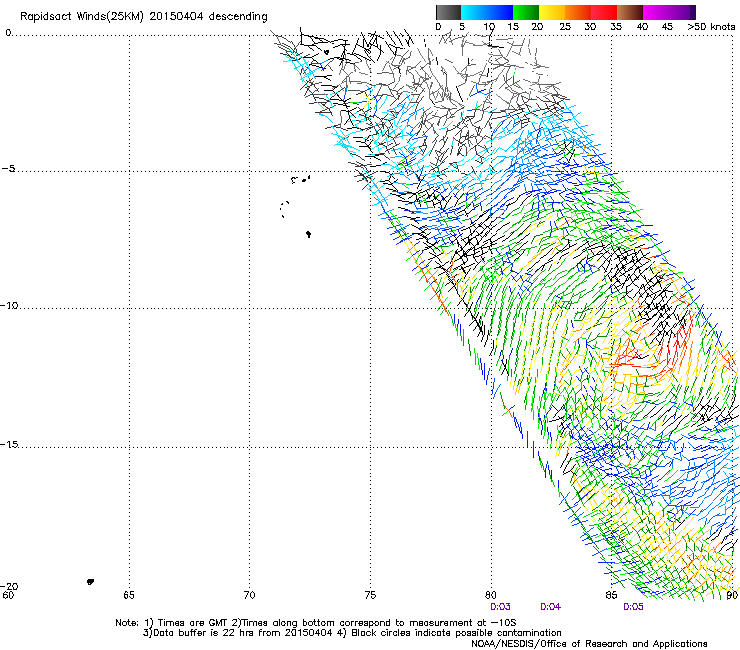Select the magenta-purple 40-50 knots color segment
This screenshot has height=650, width=740.
(x=669, y=12)
